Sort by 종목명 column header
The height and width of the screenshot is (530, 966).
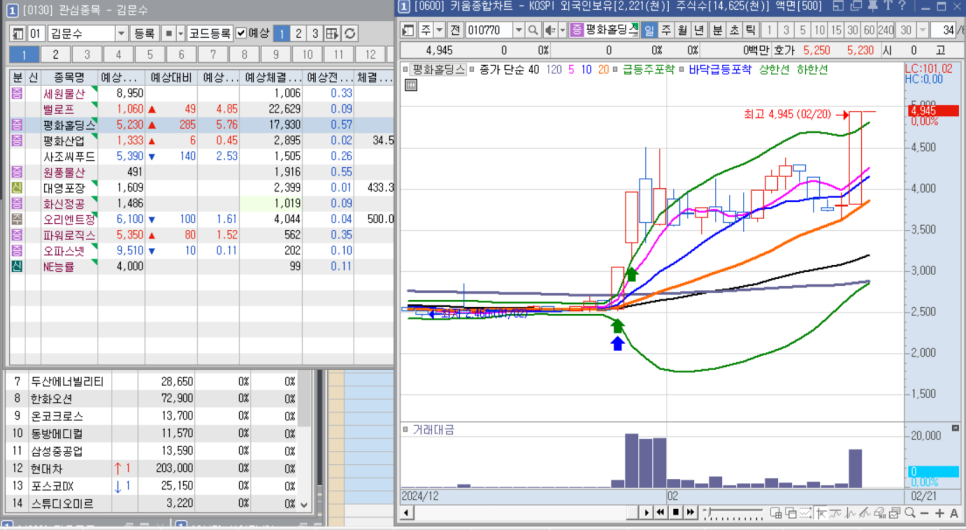click(x=69, y=78)
